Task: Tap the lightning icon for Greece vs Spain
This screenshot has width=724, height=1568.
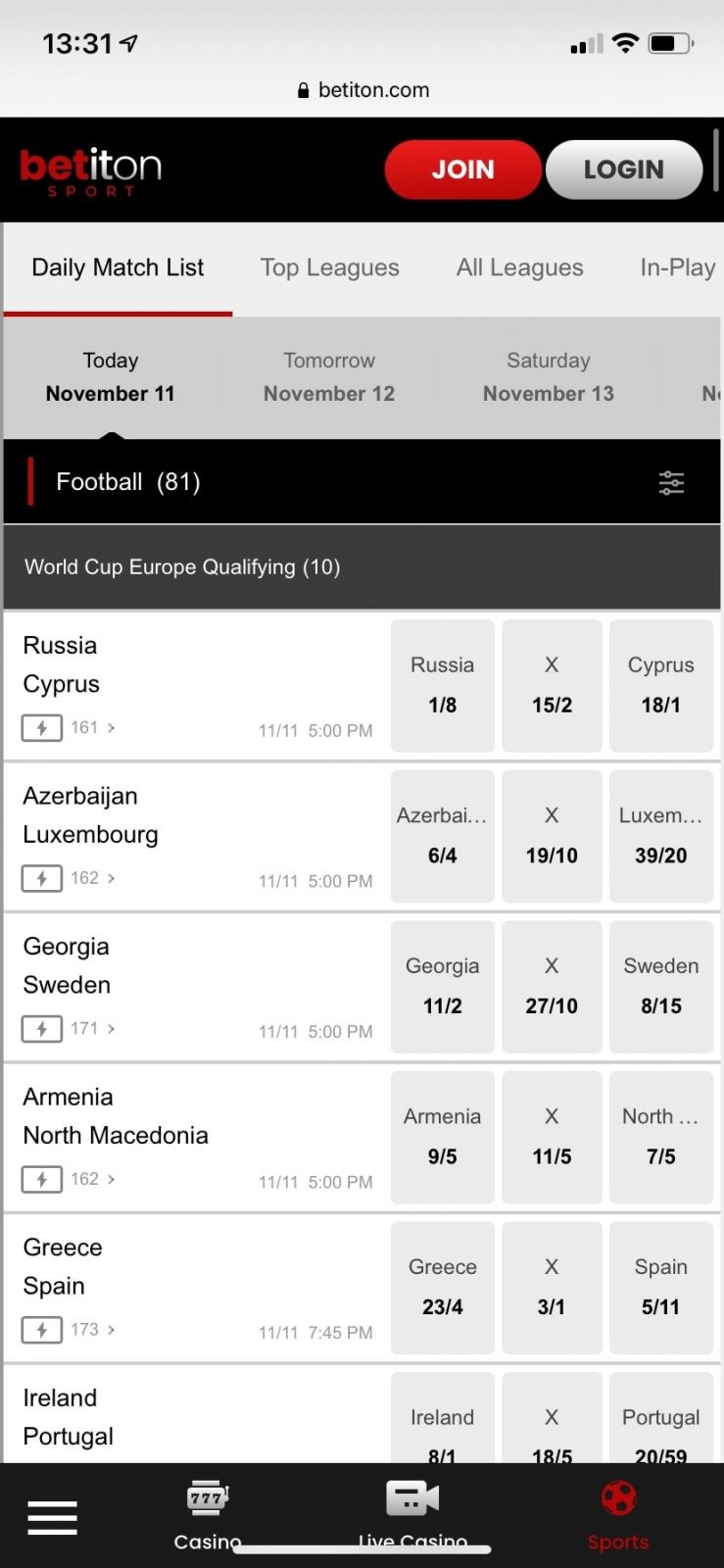Action: [42, 1330]
